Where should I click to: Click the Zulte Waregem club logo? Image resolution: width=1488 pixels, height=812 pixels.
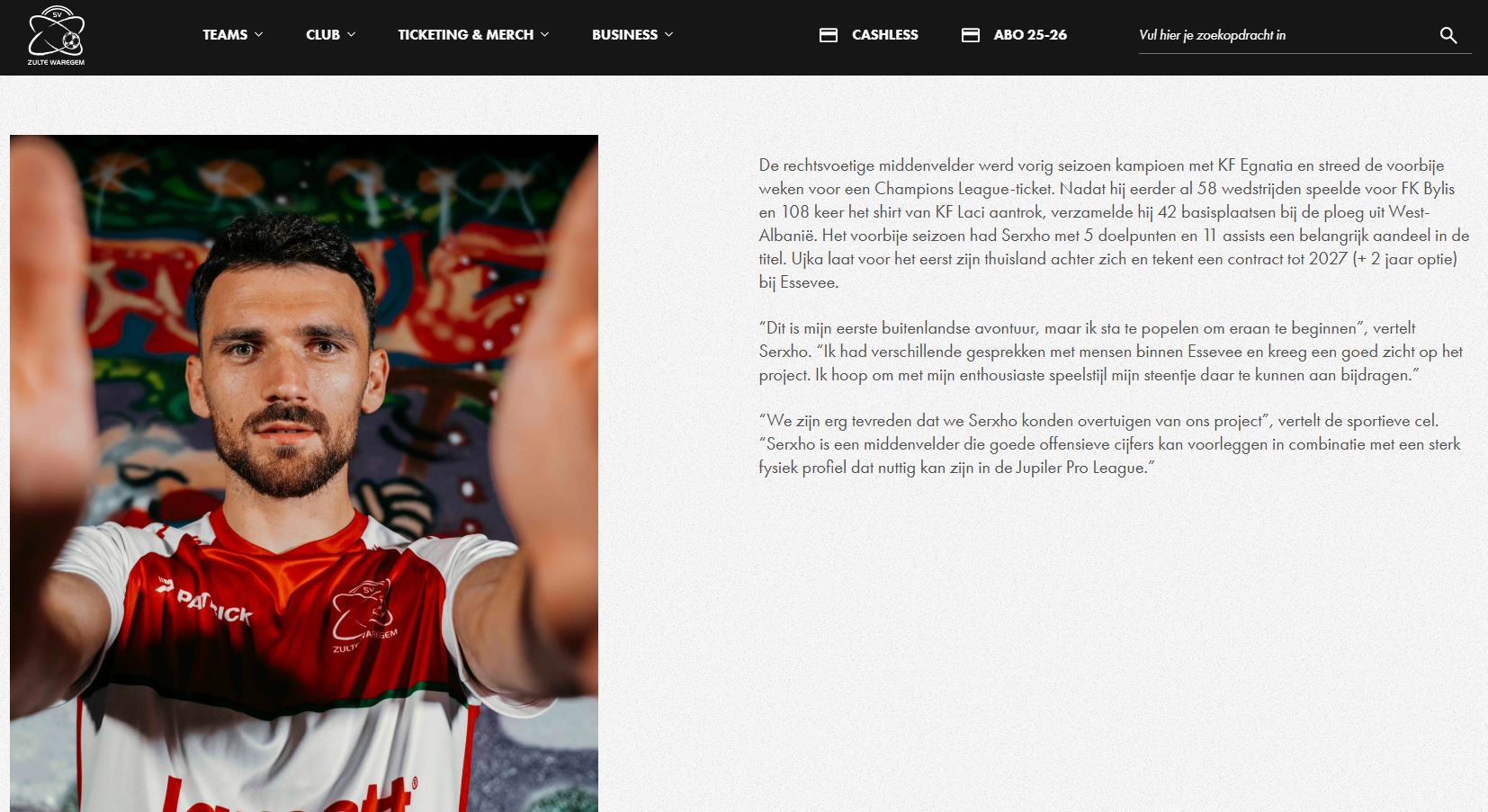(x=56, y=36)
